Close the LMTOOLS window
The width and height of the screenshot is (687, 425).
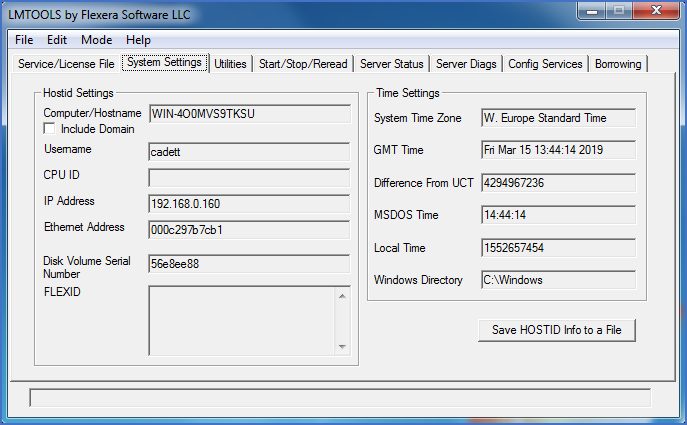[656, 11]
